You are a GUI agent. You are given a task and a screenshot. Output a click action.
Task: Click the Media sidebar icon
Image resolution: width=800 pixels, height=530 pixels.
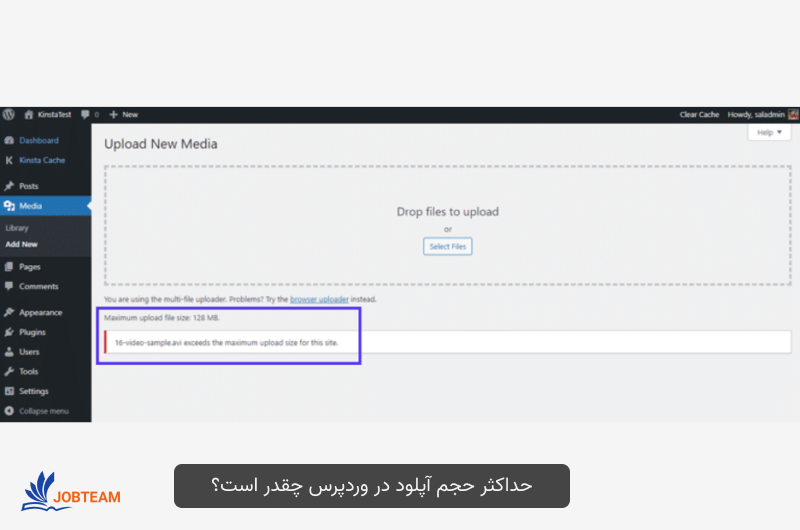click(x=9, y=206)
